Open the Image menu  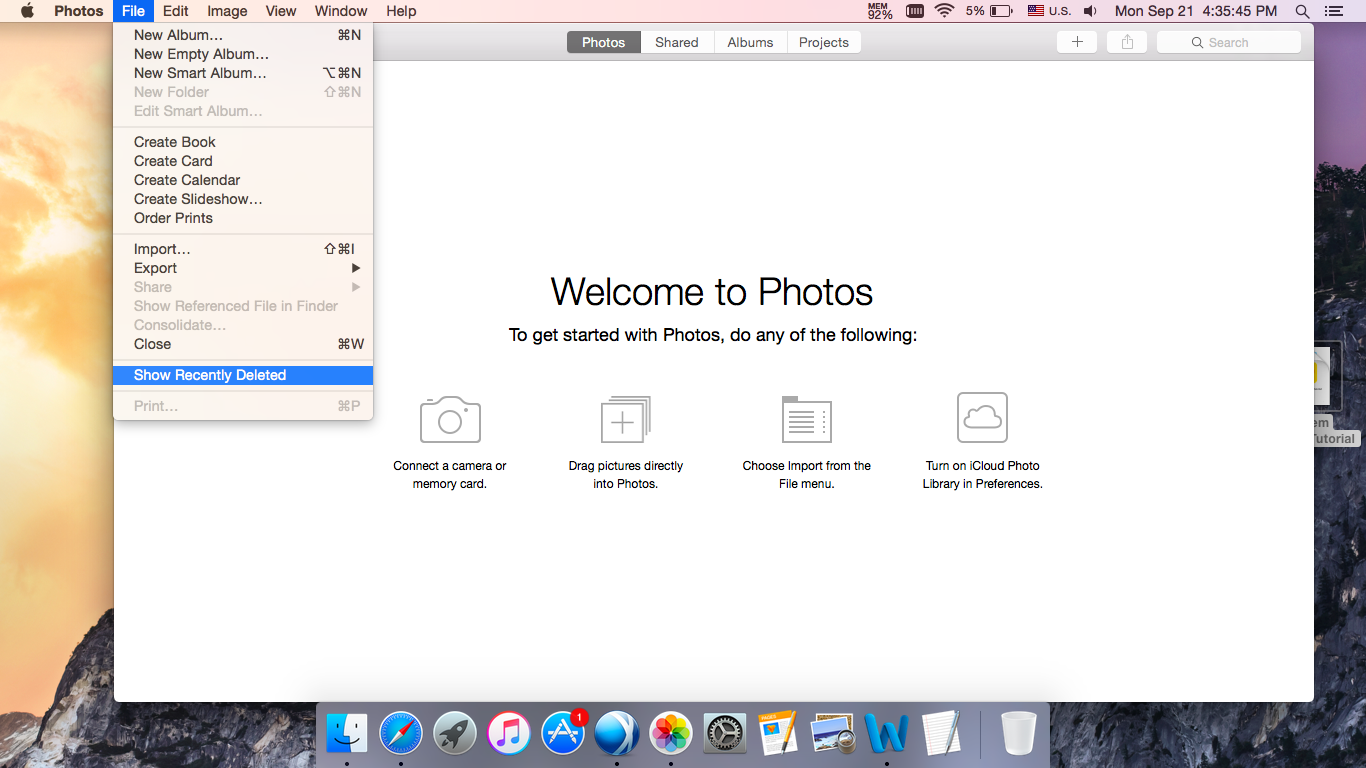click(227, 11)
